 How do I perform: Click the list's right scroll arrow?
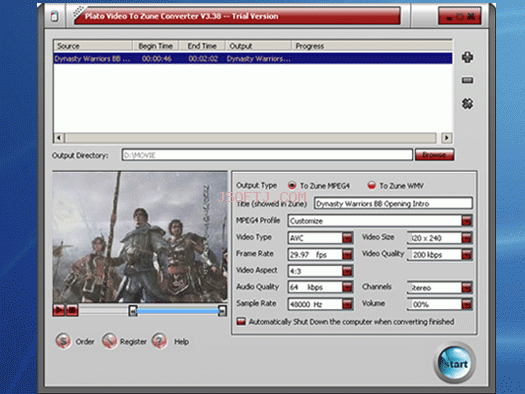click(447, 138)
